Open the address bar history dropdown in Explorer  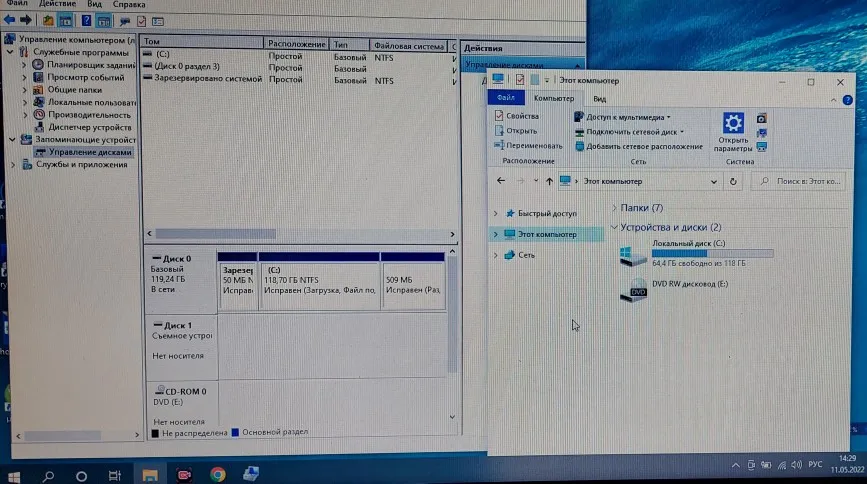[714, 181]
